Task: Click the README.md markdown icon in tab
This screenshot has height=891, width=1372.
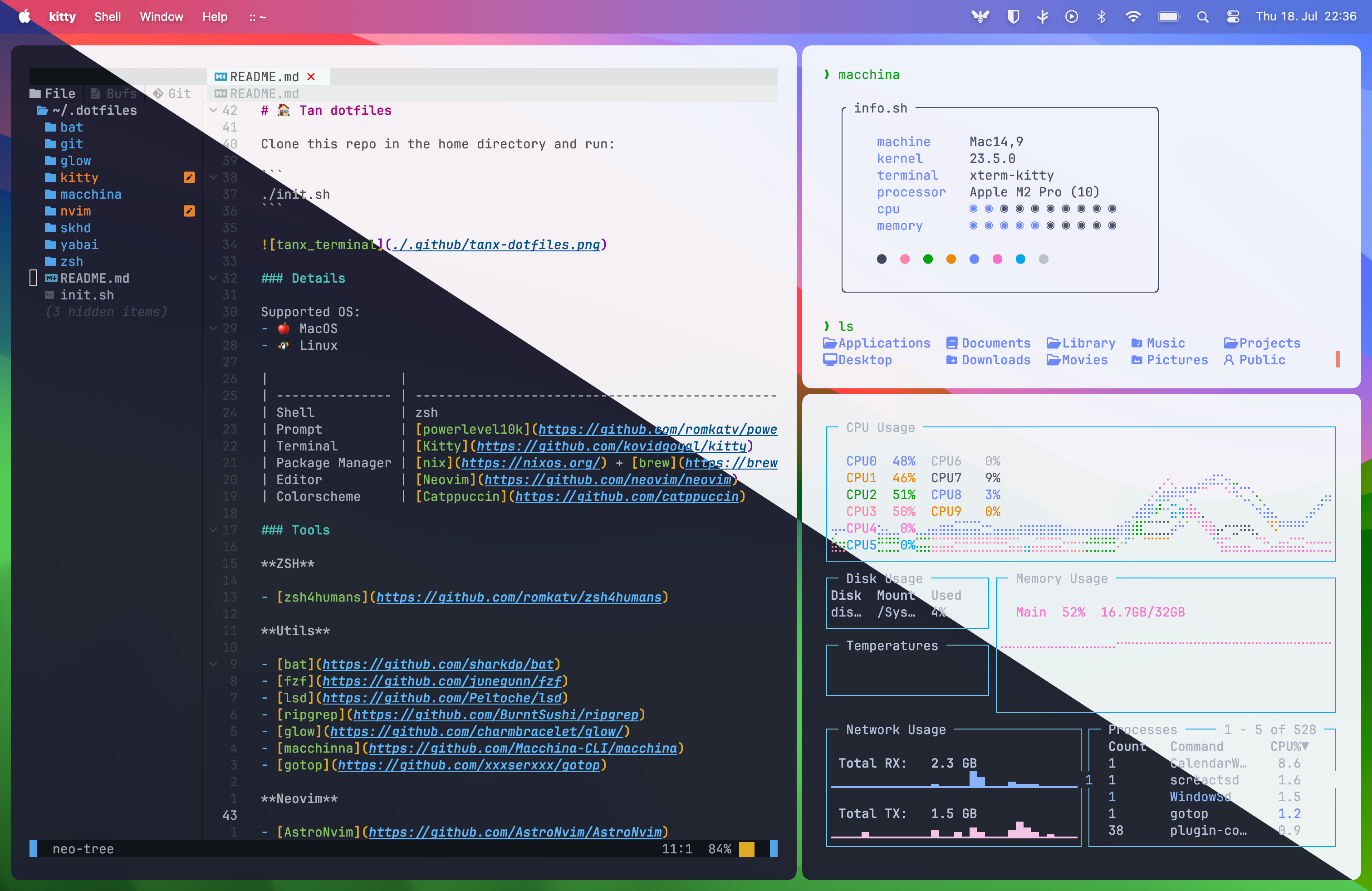Action: [x=220, y=77]
